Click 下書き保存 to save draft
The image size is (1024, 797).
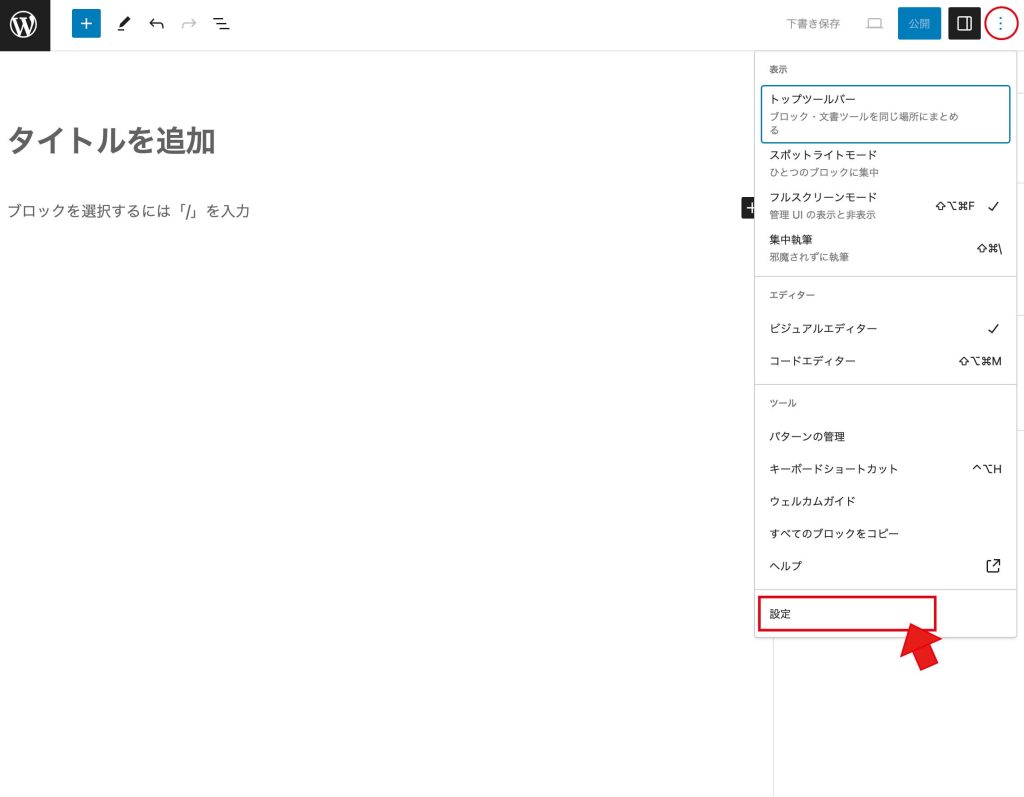(x=813, y=24)
